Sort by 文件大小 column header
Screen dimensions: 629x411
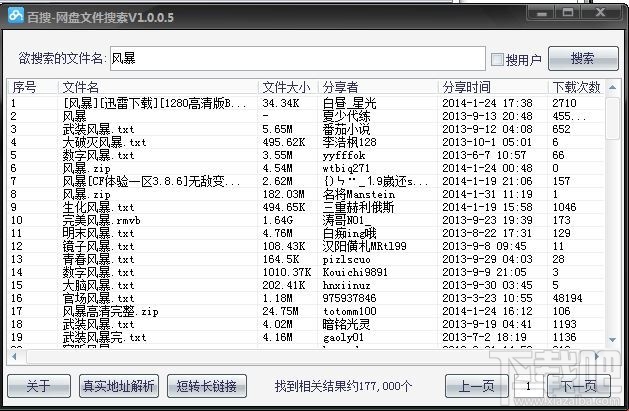click(x=288, y=87)
